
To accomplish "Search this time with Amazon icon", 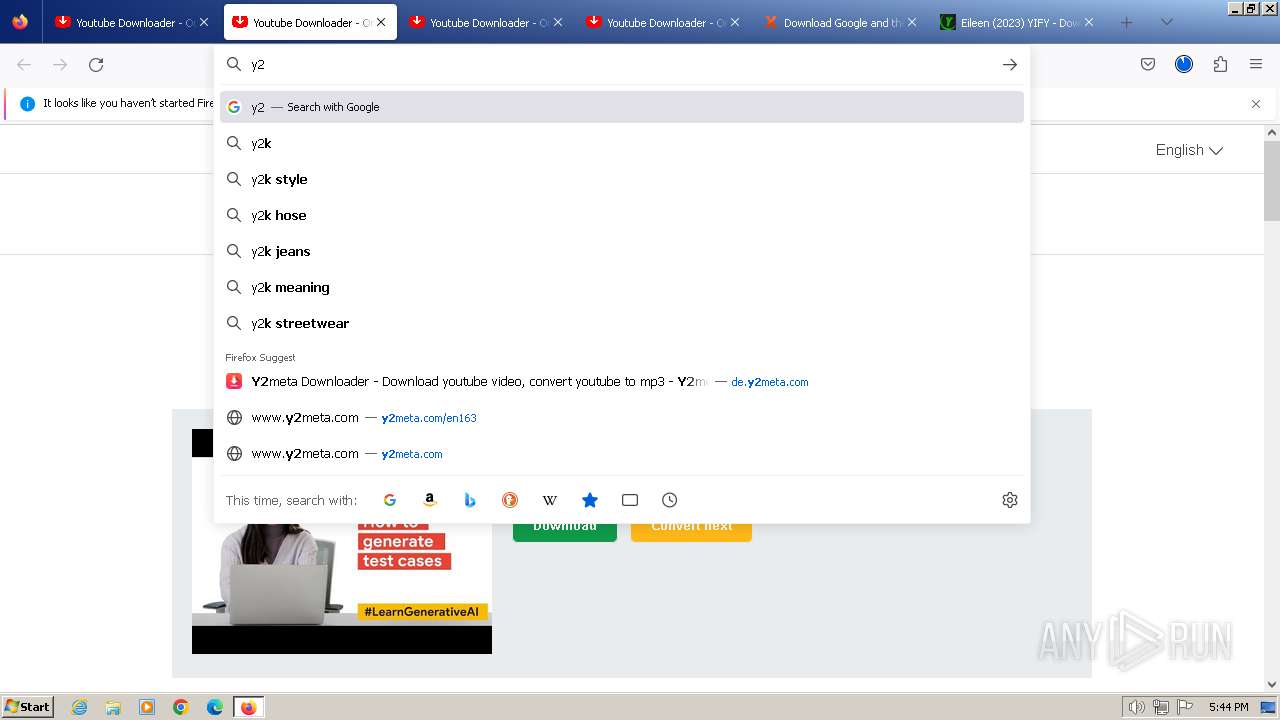I will (x=430, y=500).
